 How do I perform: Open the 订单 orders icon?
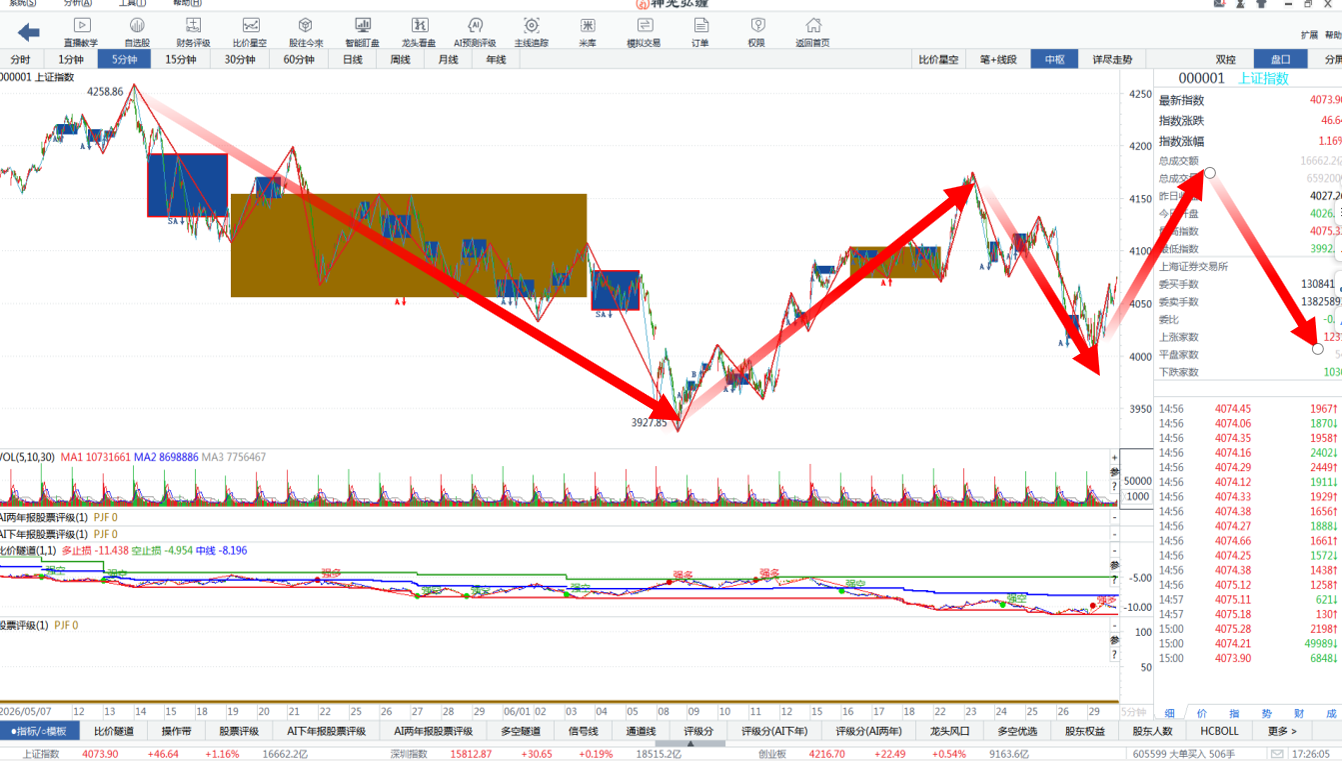pyautogui.click(x=700, y=32)
